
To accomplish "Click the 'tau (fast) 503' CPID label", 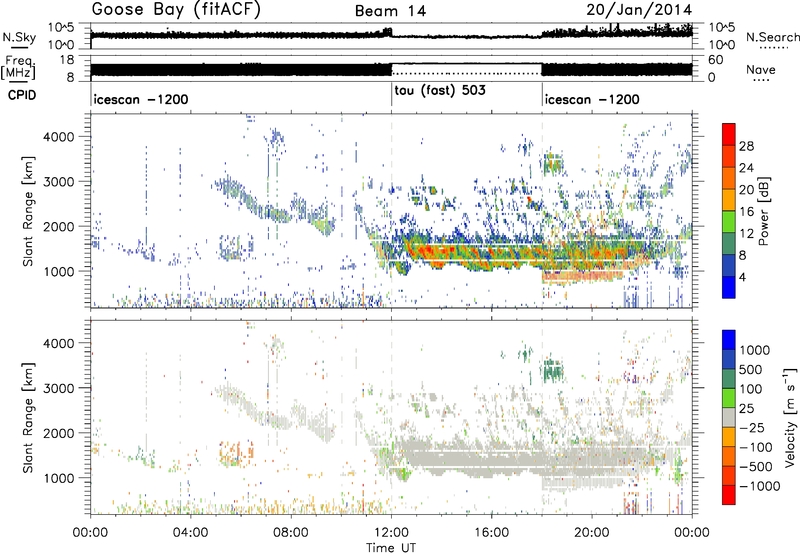I will click(440, 91).
